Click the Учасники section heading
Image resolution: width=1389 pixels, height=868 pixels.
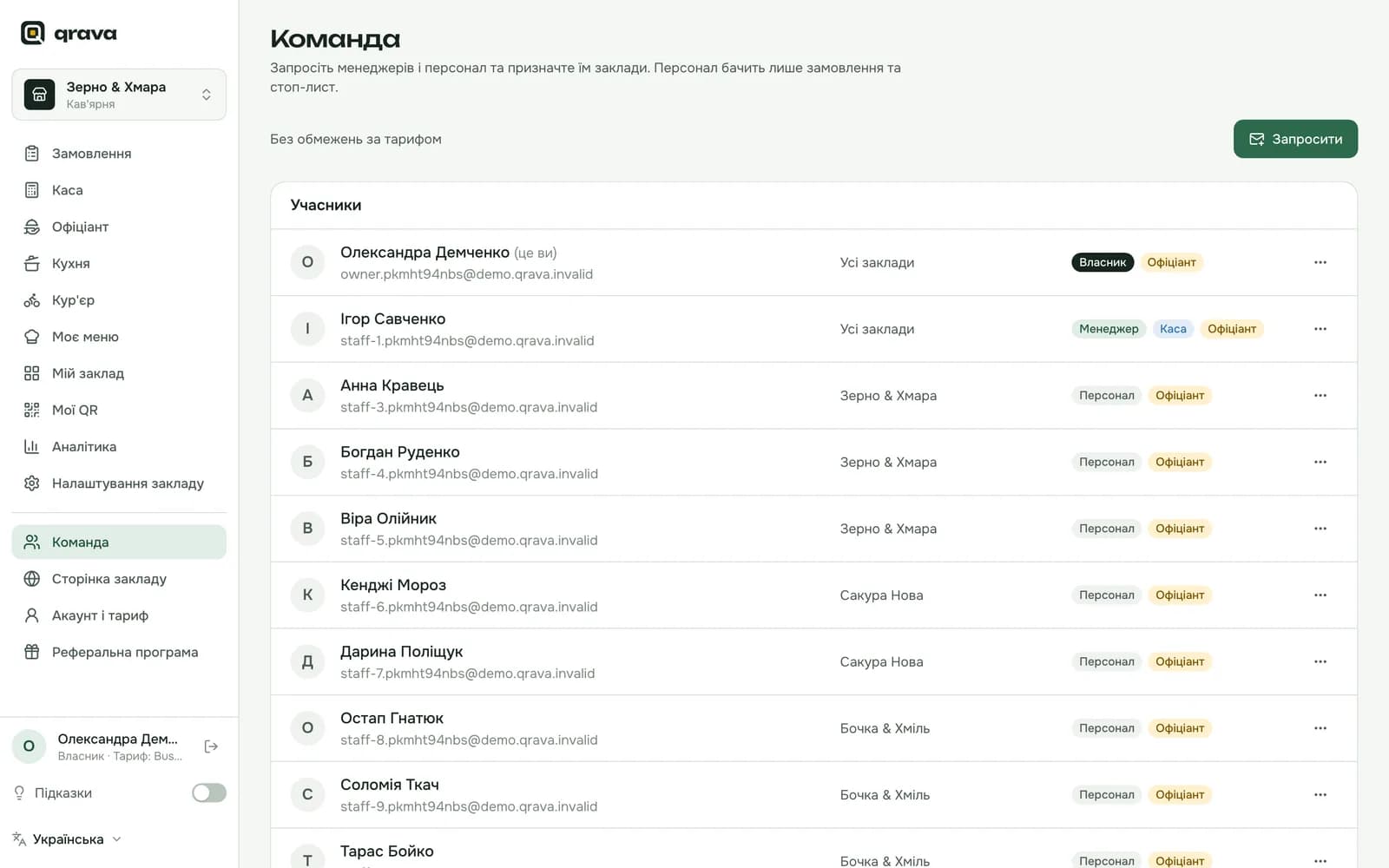[326, 205]
